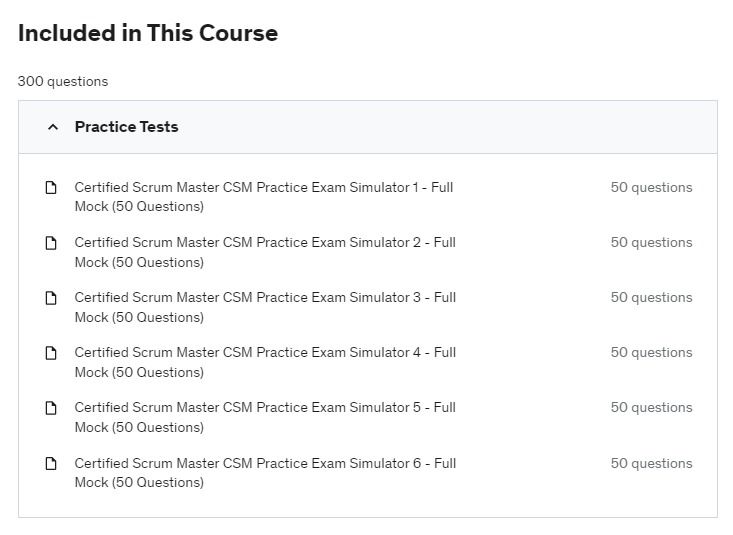Open CSM Practice Exam Simulator 4 title
The width and height of the screenshot is (733, 535).
click(x=264, y=362)
